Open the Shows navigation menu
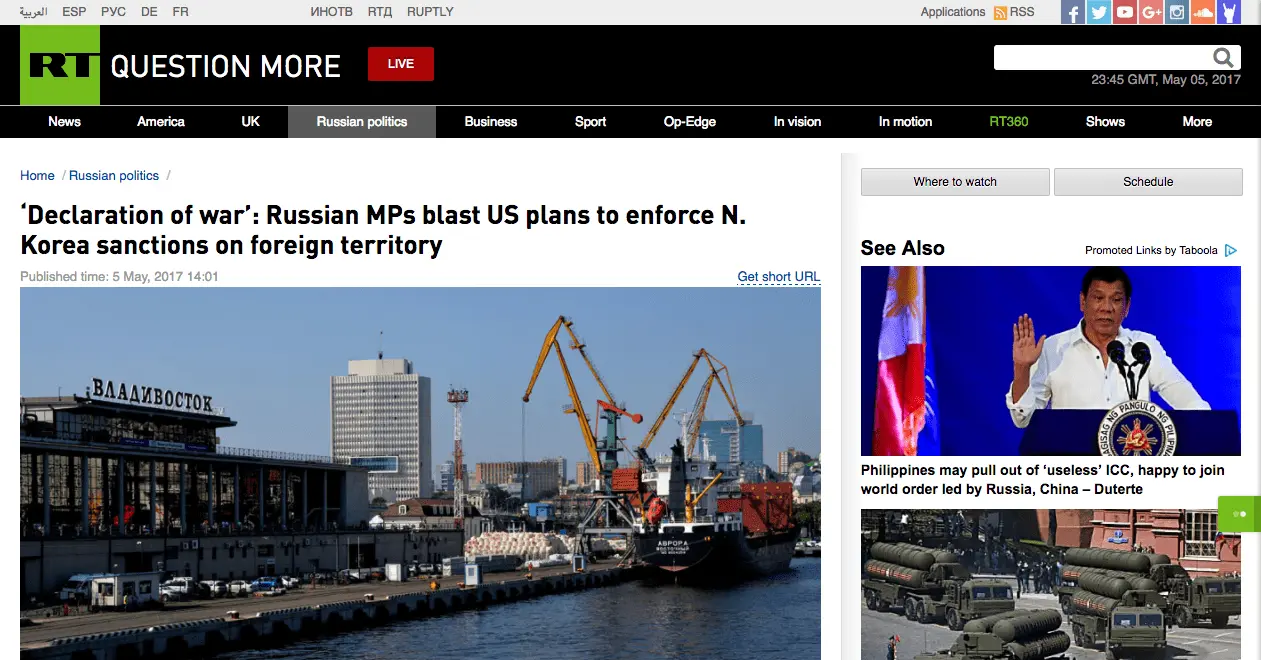This screenshot has width=1261, height=660. (1105, 122)
